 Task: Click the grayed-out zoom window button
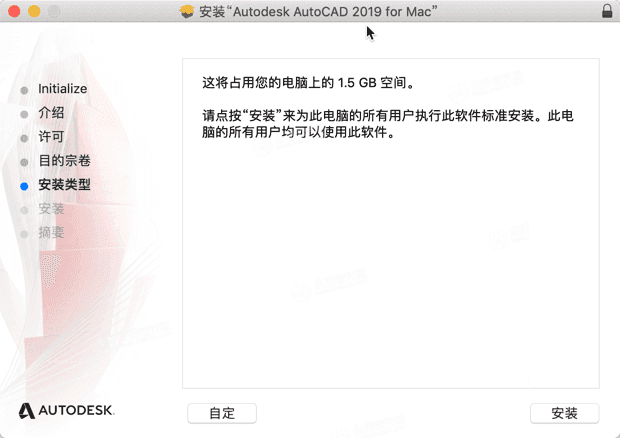pyautogui.click(x=53, y=11)
